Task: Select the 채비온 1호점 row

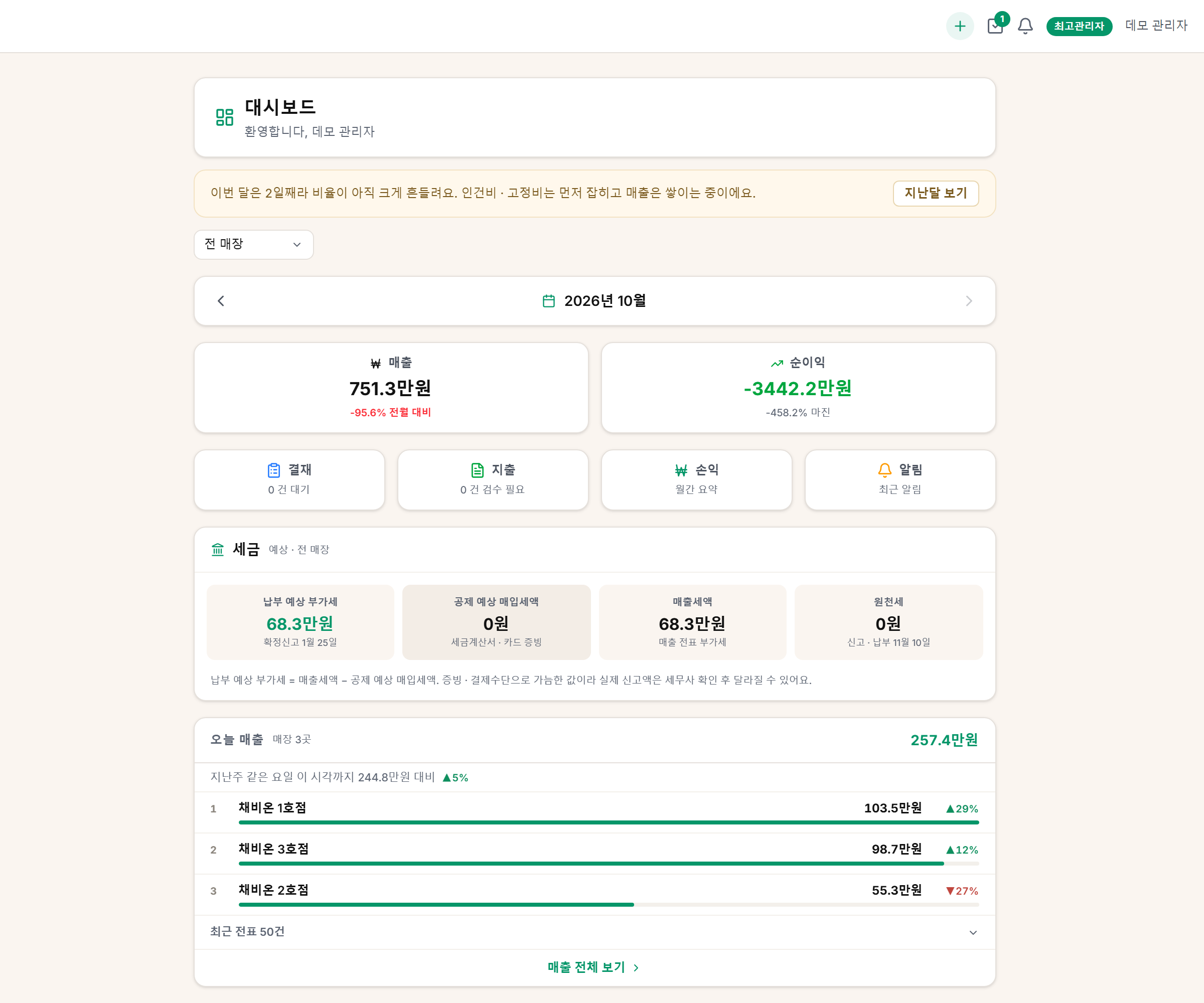Action: (595, 813)
